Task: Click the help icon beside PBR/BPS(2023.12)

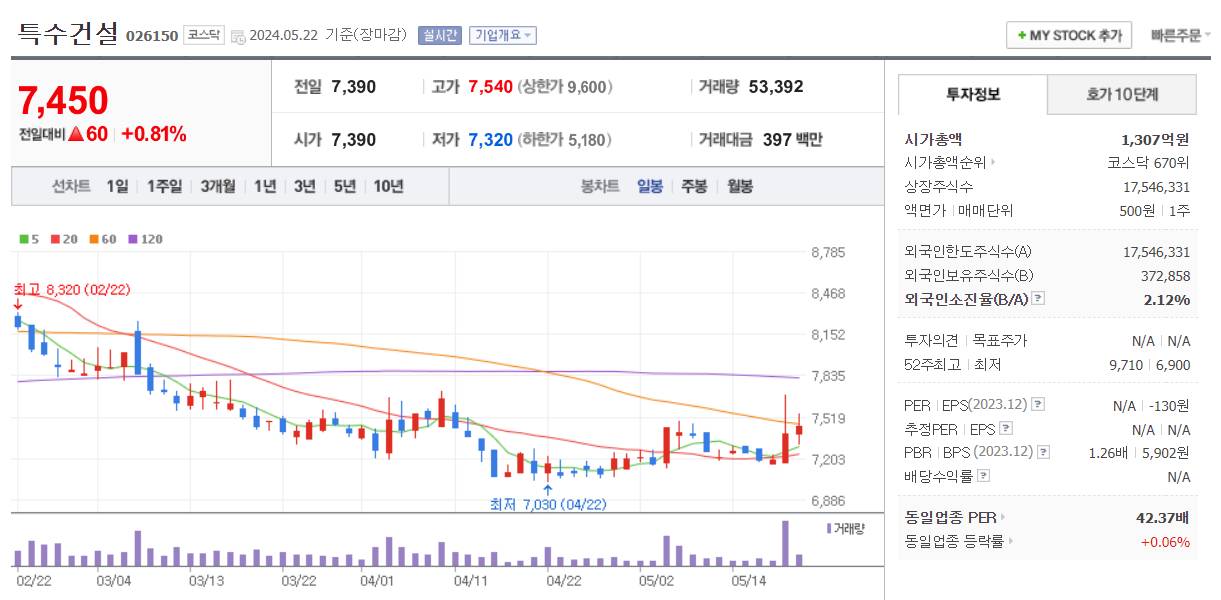Action: (x=1042, y=452)
